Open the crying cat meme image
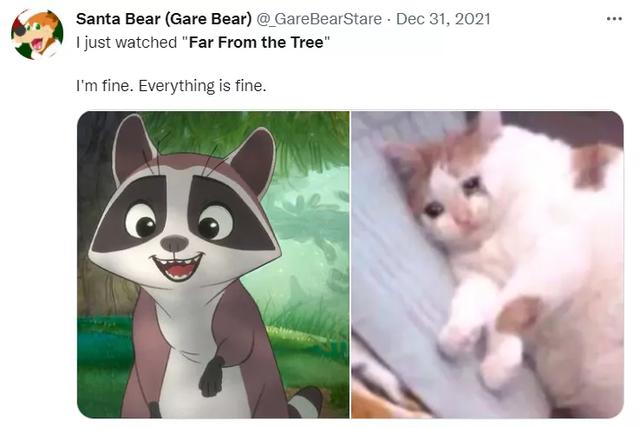640x428 pixels. tap(487, 264)
